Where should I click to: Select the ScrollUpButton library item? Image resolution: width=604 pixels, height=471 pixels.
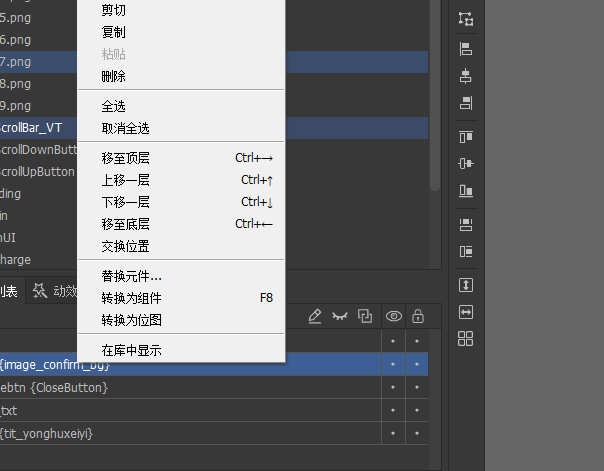(x=39, y=171)
